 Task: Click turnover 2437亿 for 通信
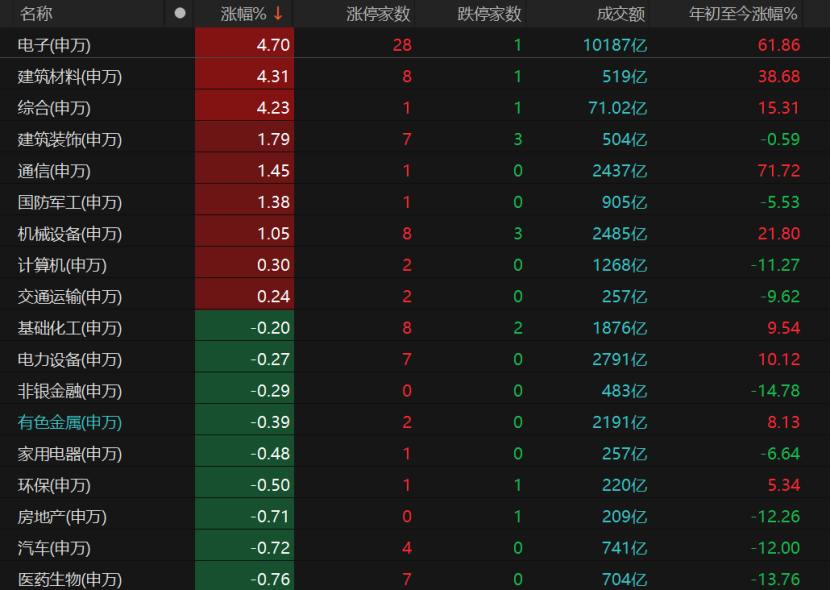(x=620, y=171)
